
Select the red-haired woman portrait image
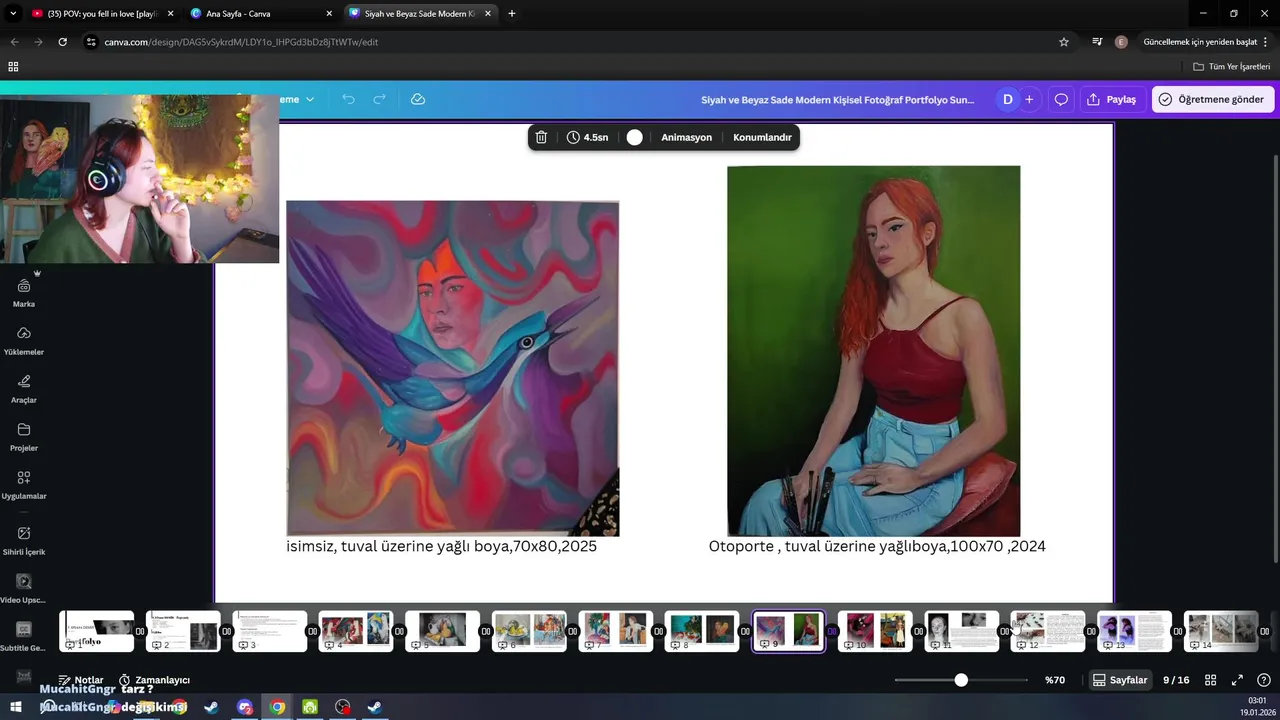coord(873,351)
